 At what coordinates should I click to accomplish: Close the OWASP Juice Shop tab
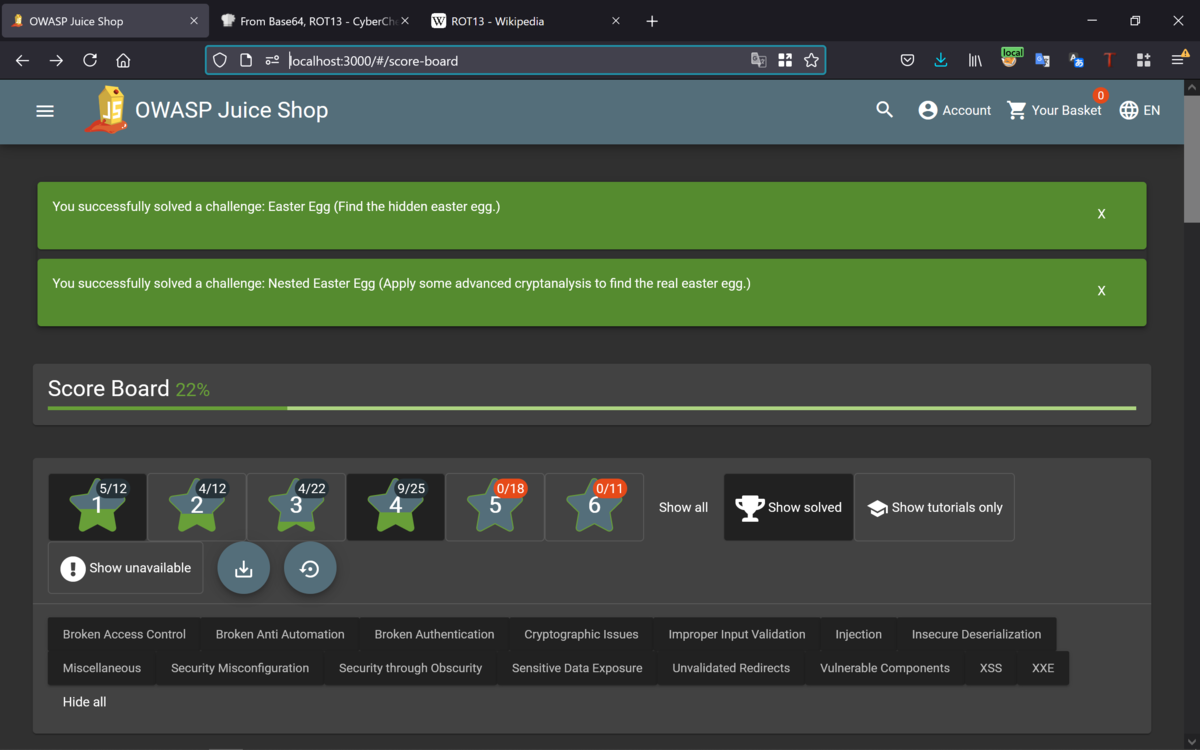click(194, 21)
